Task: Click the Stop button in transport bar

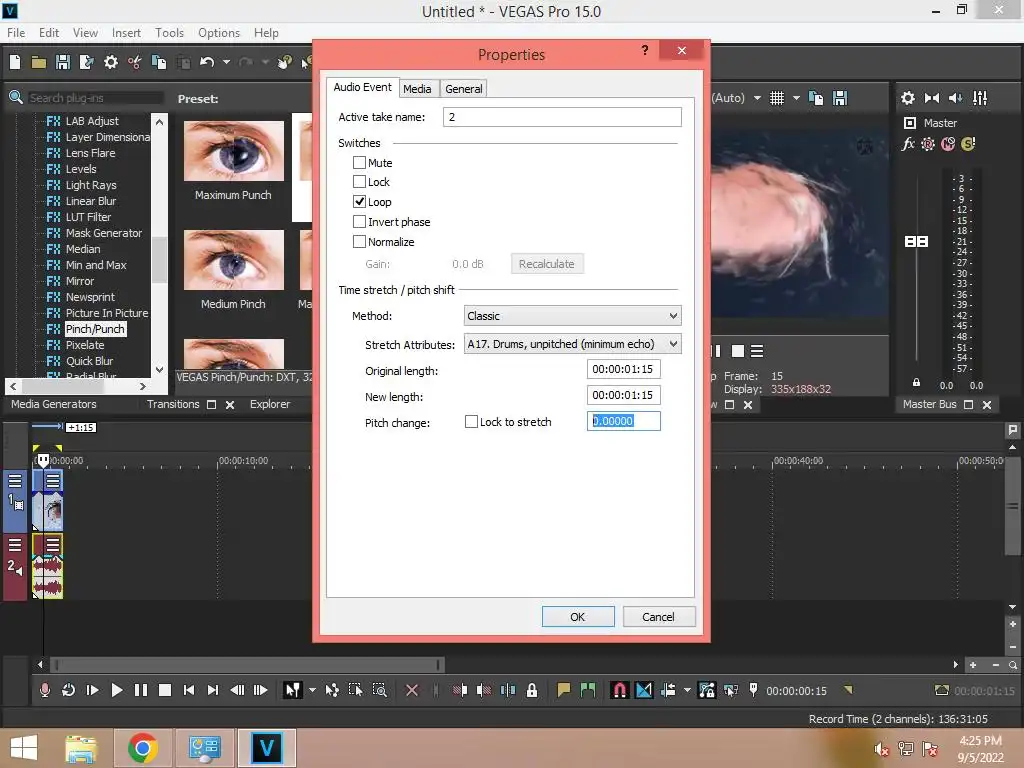Action: pos(165,690)
